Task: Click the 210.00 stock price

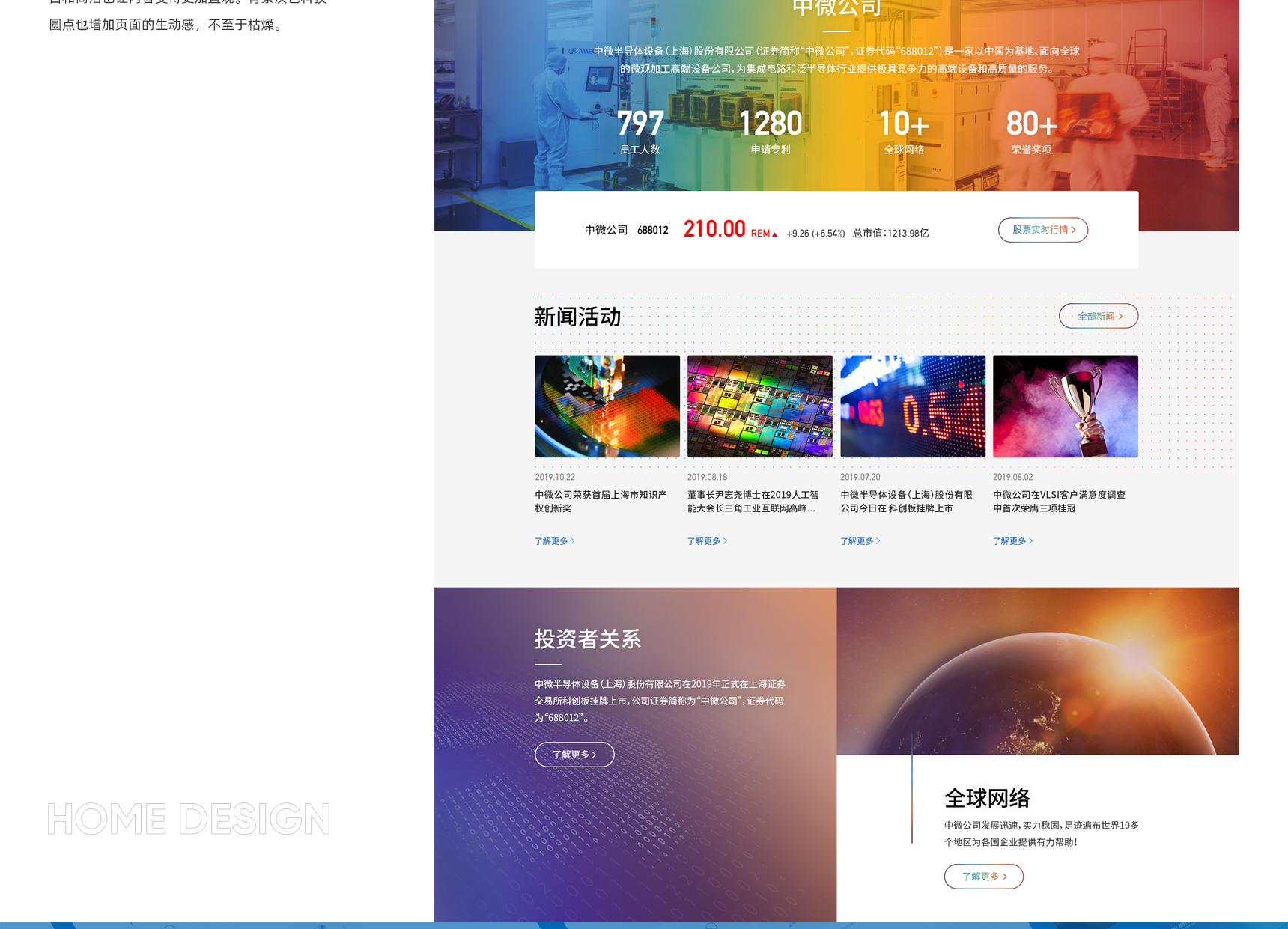Action: pos(714,229)
